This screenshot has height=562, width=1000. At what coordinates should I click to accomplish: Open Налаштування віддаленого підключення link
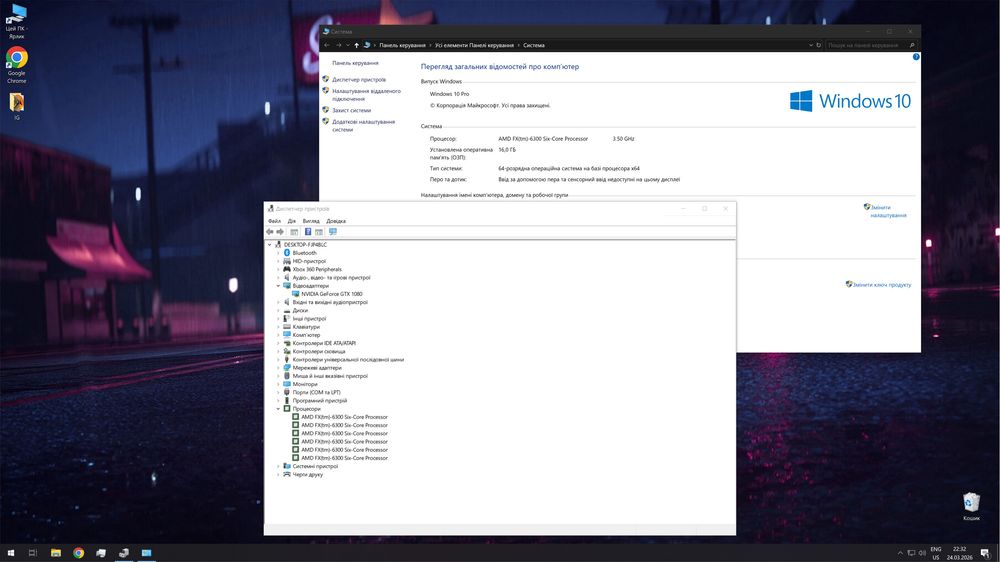click(x=366, y=95)
